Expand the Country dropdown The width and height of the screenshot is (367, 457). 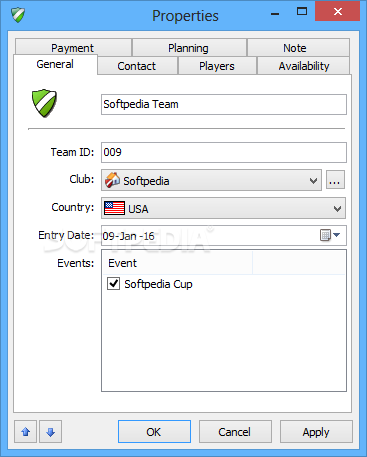click(x=337, y=209)
